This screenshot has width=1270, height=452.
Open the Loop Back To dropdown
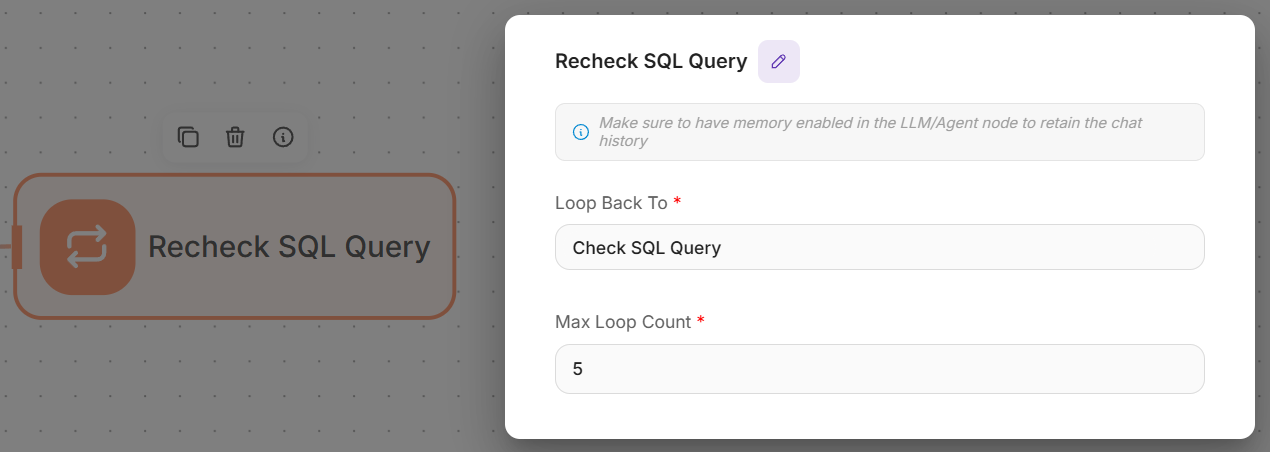(x=879, y=247)
